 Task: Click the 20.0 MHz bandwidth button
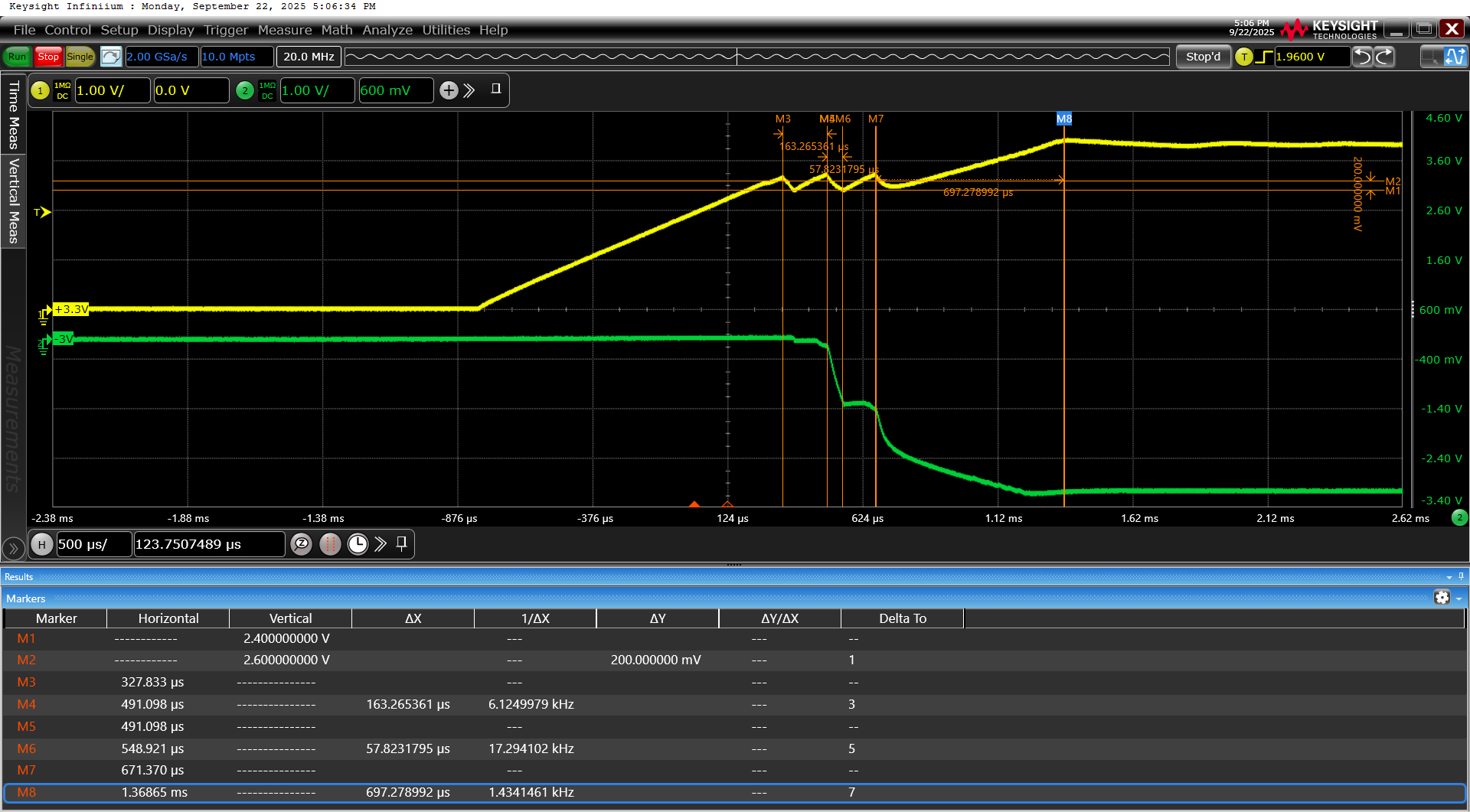[x=309, y=57]
